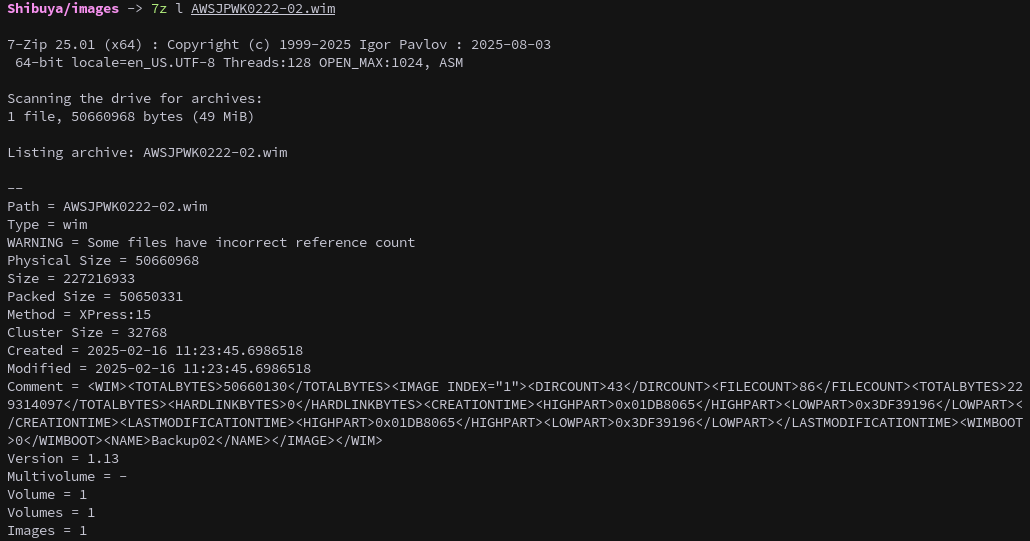Click the Shibuya/images prompt path
Image resolution: width=1030 pixels, height=541 pixels.
(x=63, y=9)
